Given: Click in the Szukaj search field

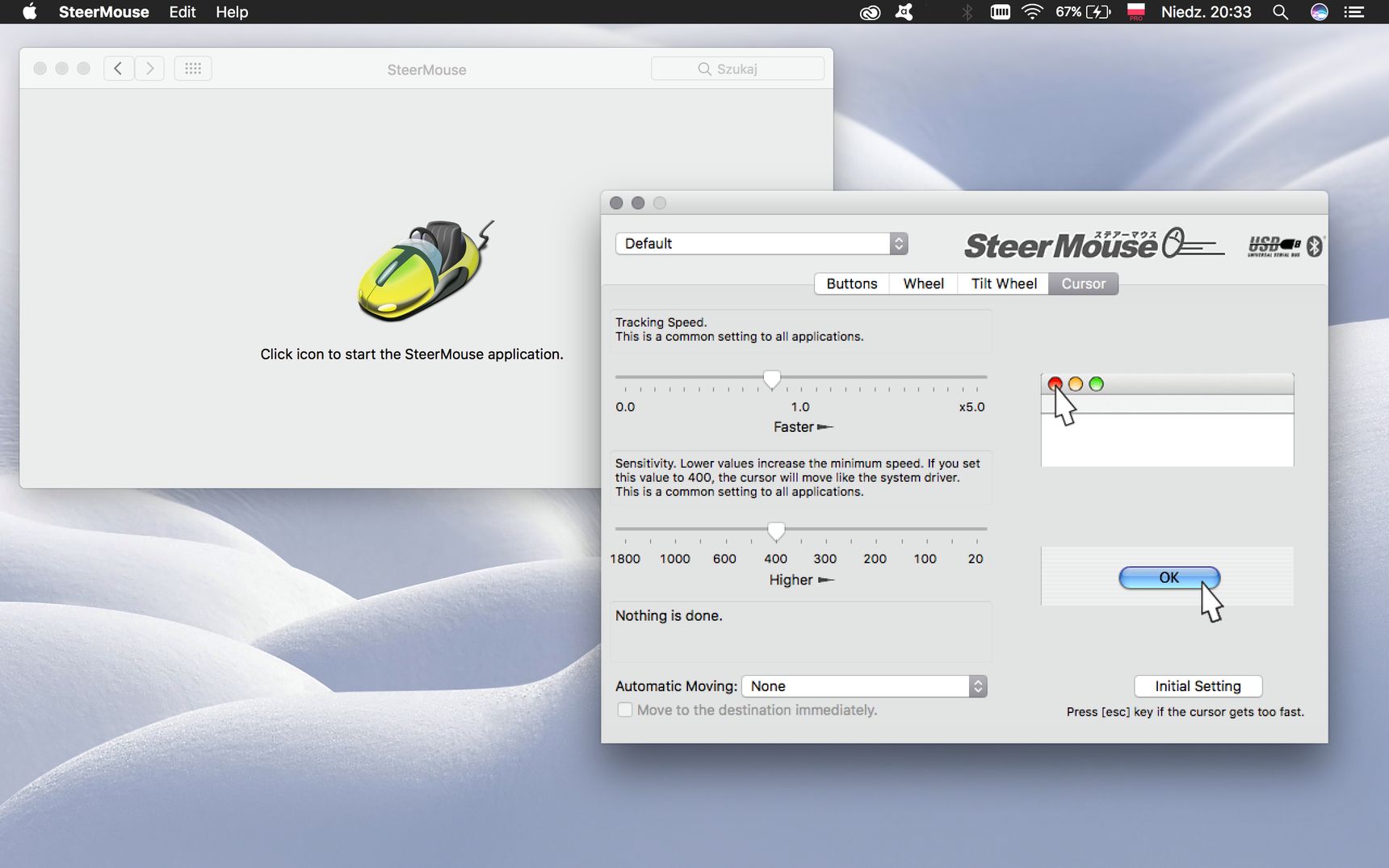Looking at the screenshot, I should click(737, 69).
